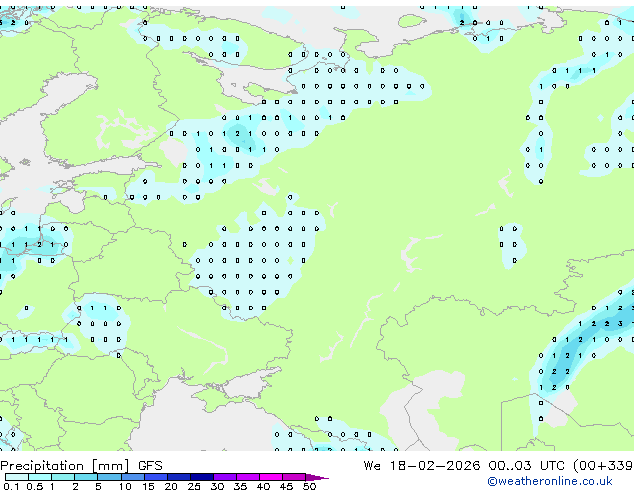Click the '25' legend scale label
This screenshot has width=634, height=490.
click(194, 486)
